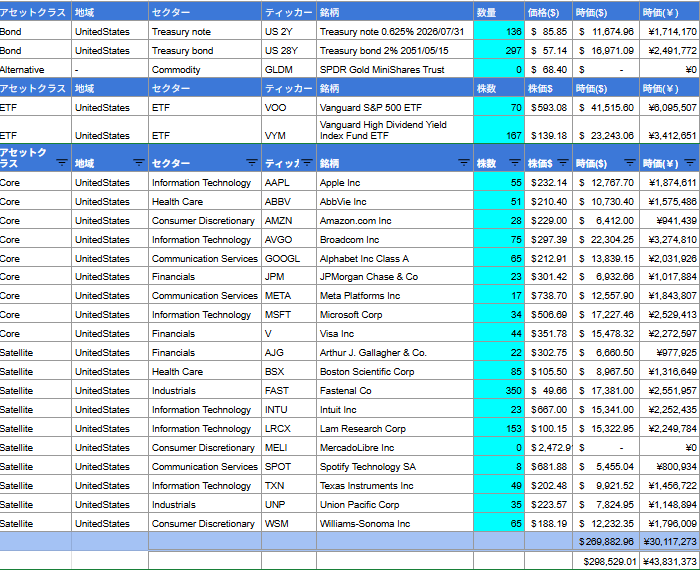Screen dimensions: 700x570
Task: Select the AAPL ticker cell
Action: point(289,183)
